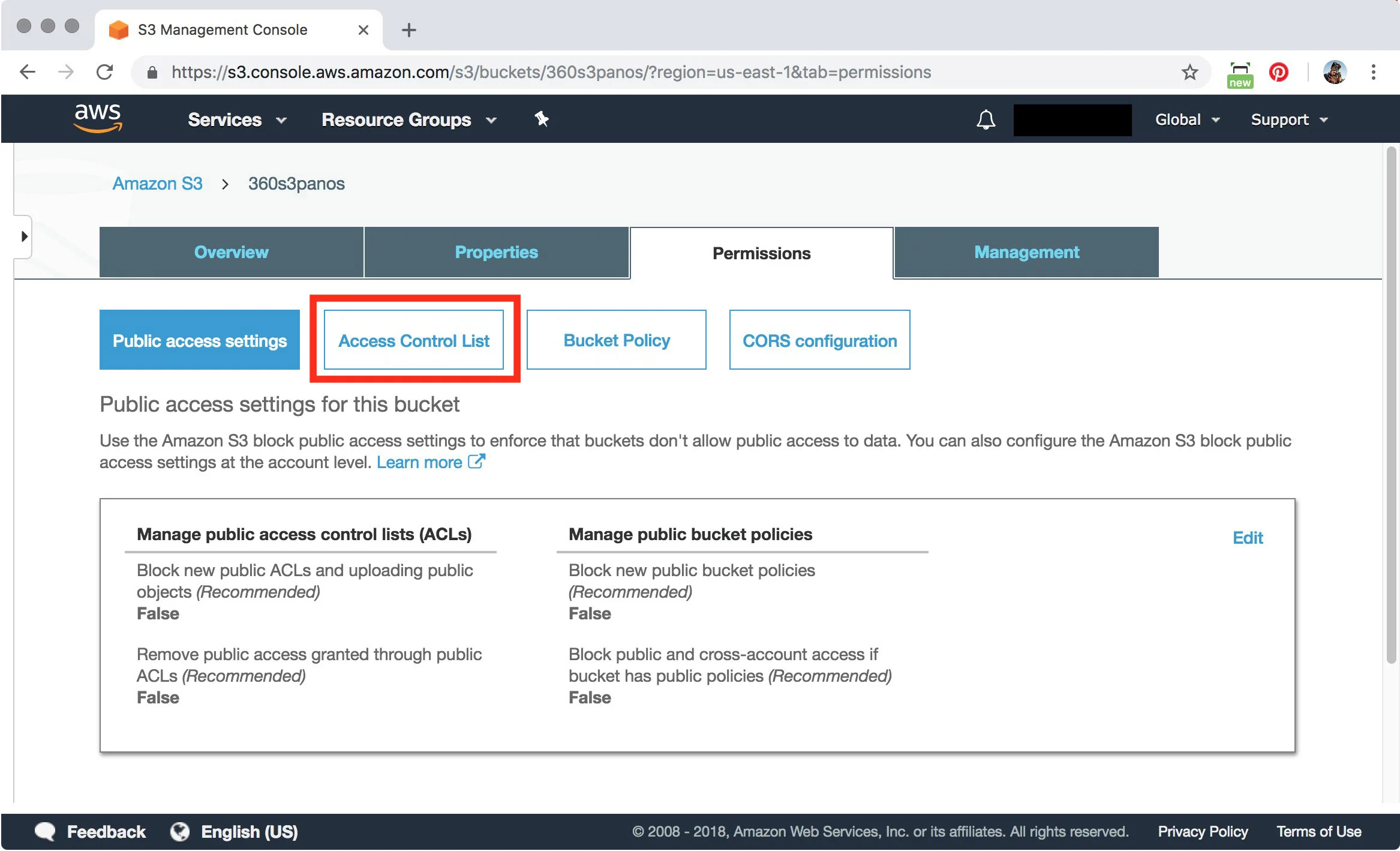The width and height of the screenshot is (1400, 851).
Task: Open the Global region dropdown
Action: pos(1187,120)
